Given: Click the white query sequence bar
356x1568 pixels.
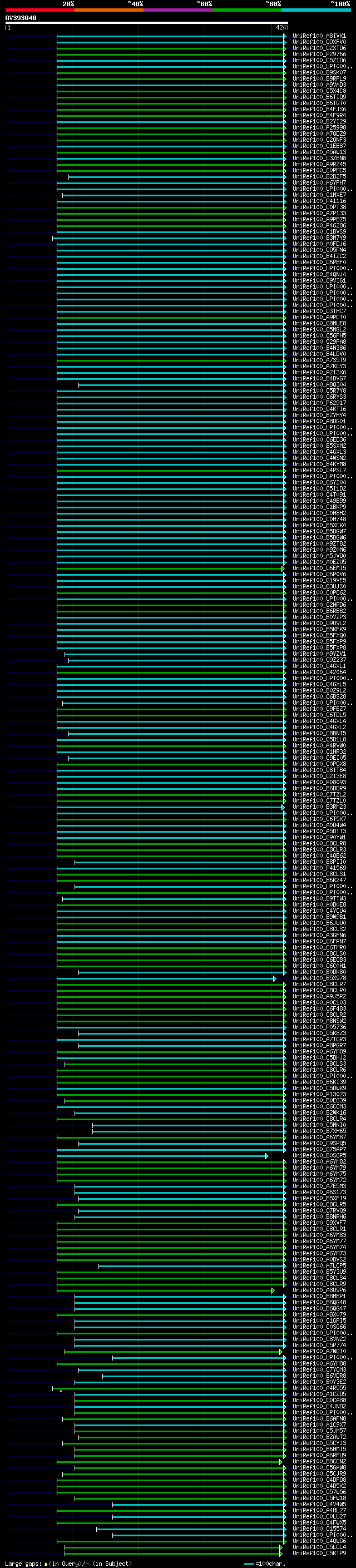Looking at the screenshot, I should click(147, 23).
